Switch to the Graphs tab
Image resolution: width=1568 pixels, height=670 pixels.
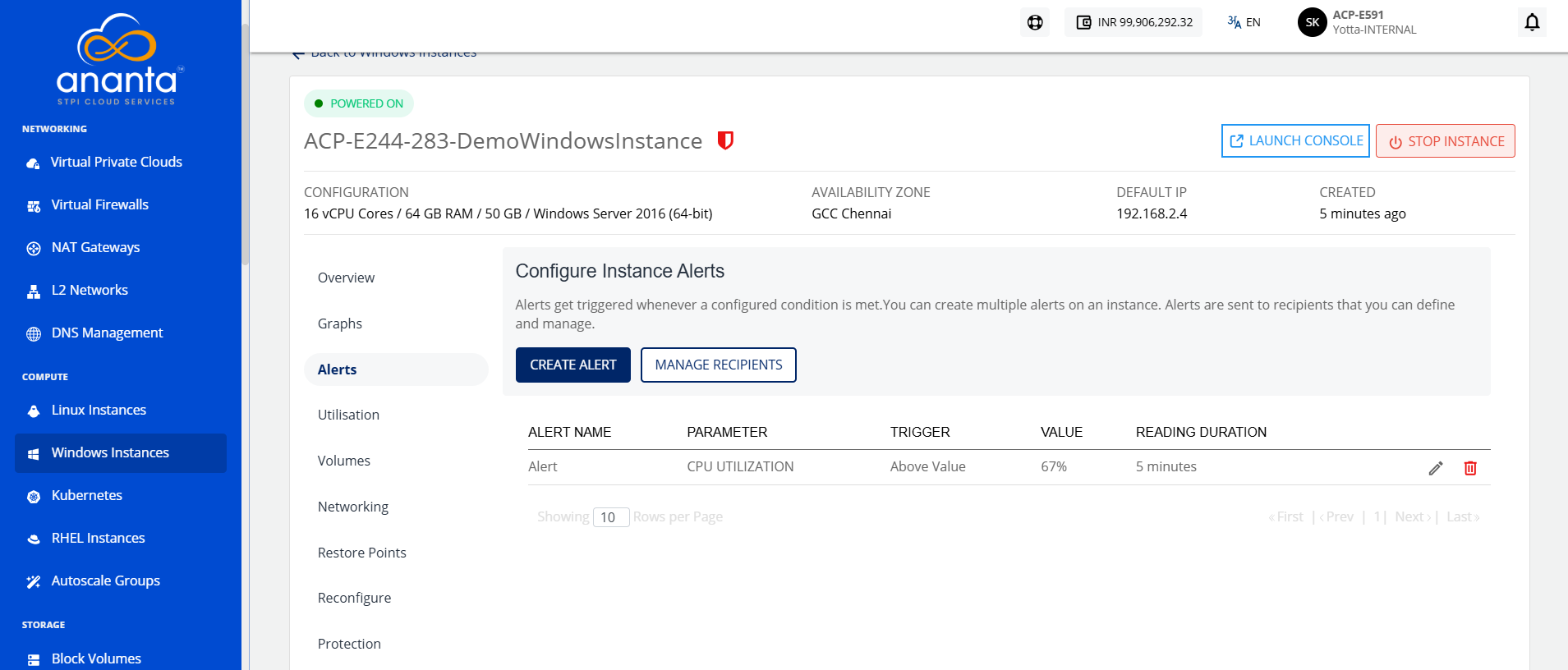340,324
